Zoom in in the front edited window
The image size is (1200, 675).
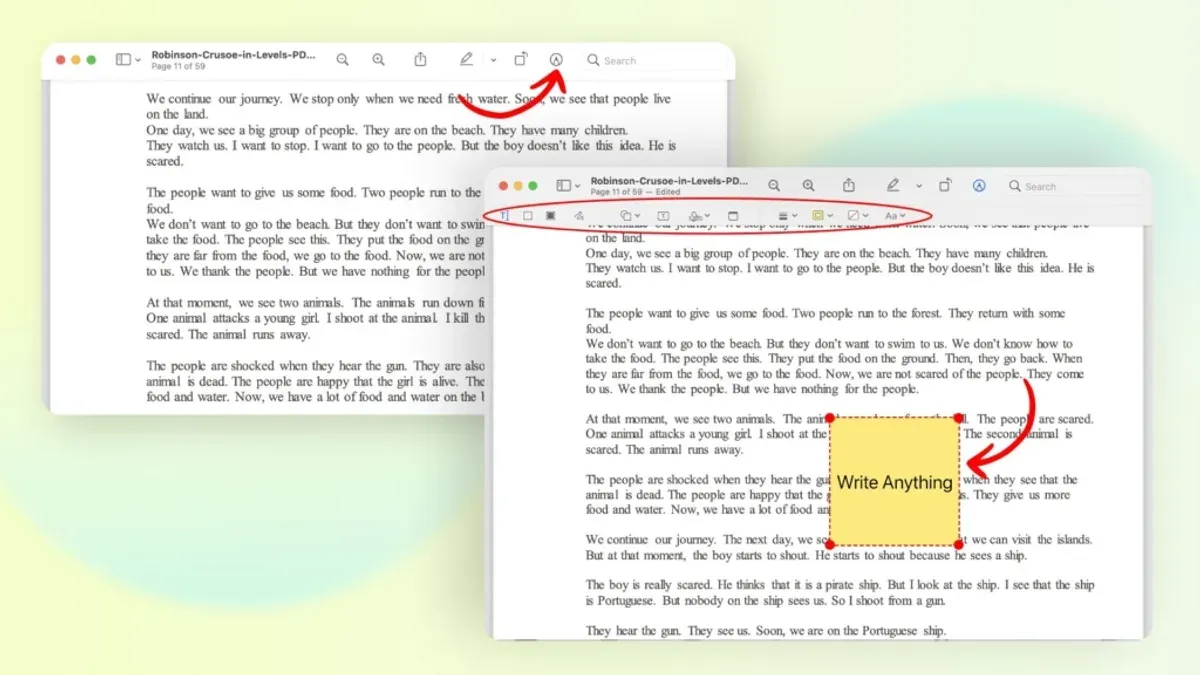(808, 186)
